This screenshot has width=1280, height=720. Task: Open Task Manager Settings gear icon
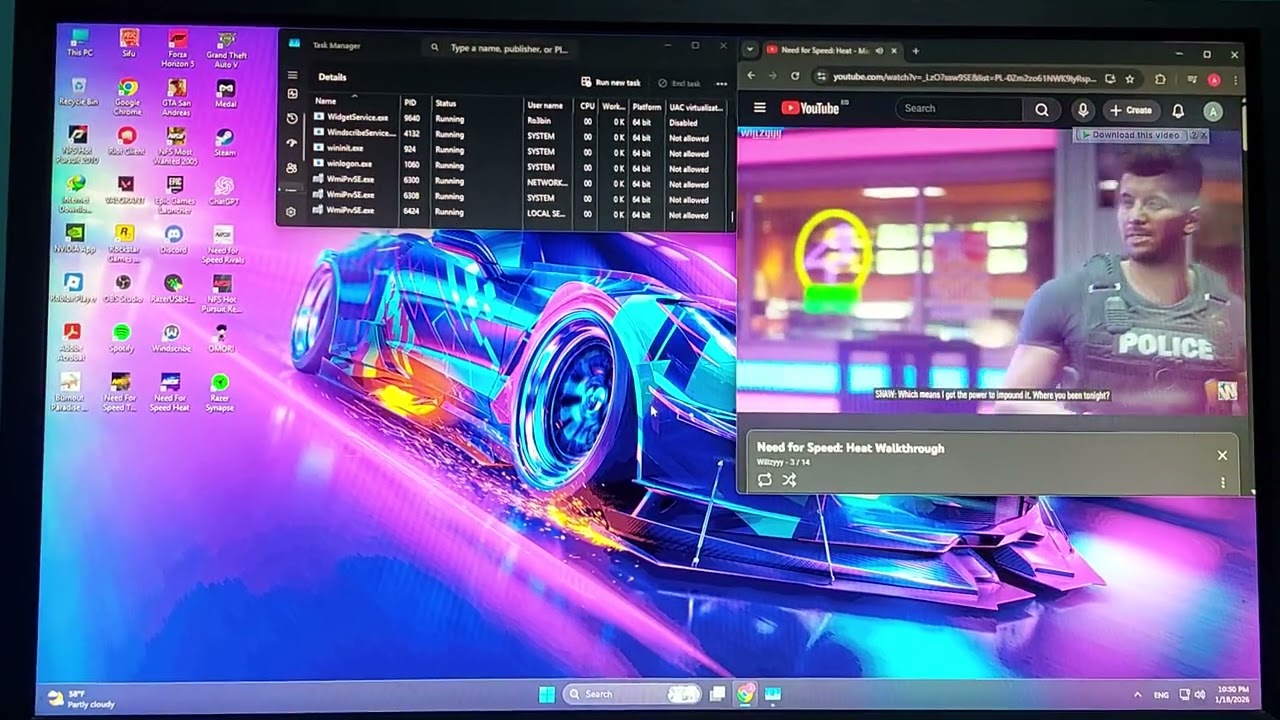pyautogui.click(x=291, y=212)
